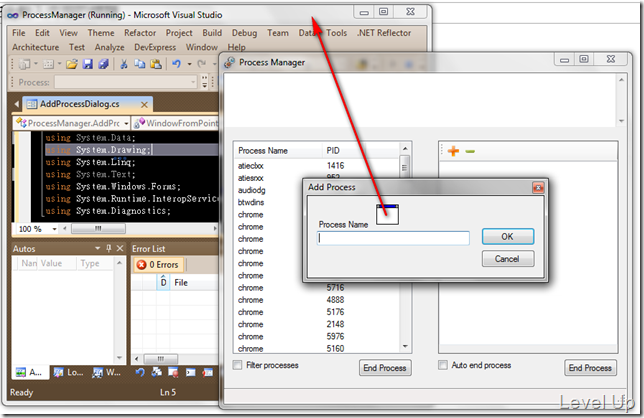Click the Process Name text field
644x418 pixels.
393,238
